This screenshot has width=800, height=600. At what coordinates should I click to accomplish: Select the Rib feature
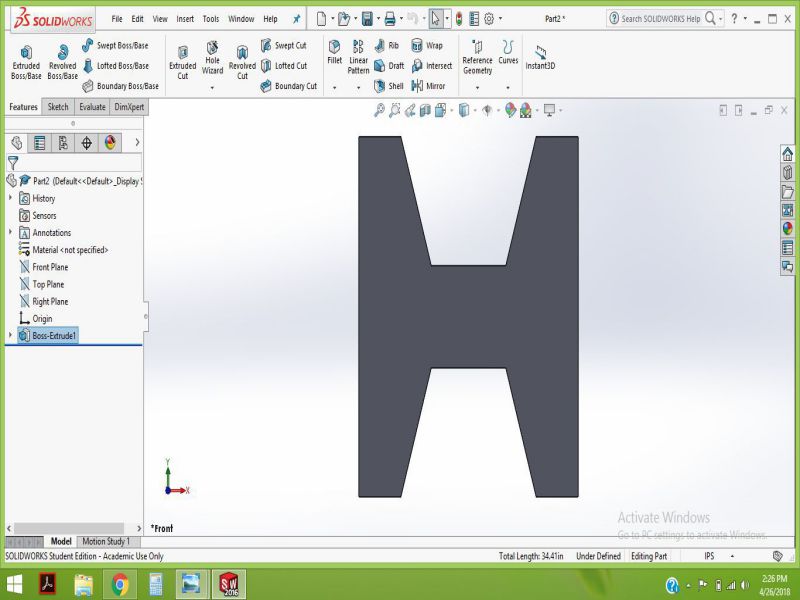coord(386,45)
